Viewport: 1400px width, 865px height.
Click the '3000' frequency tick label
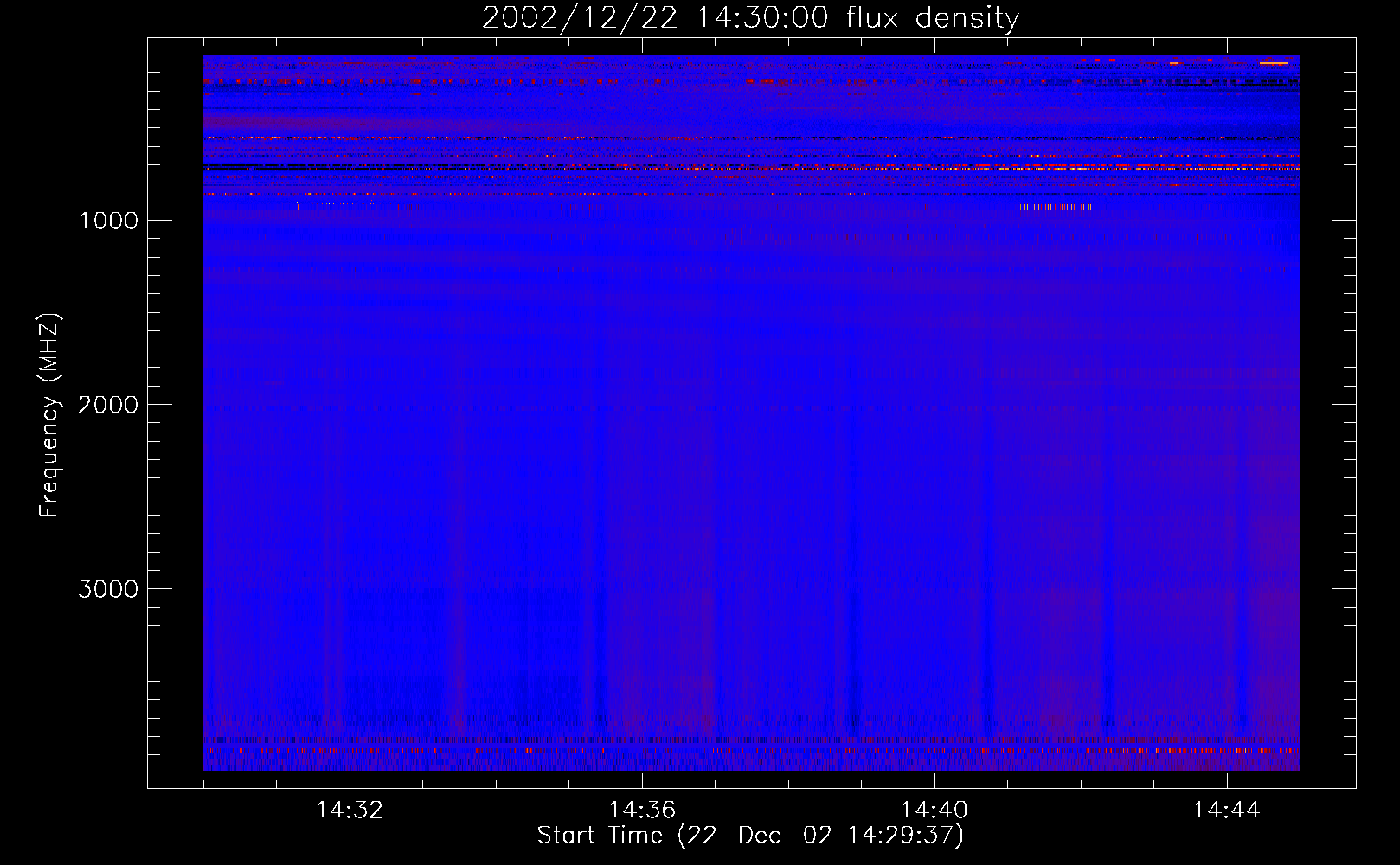[x=108, y=589]
